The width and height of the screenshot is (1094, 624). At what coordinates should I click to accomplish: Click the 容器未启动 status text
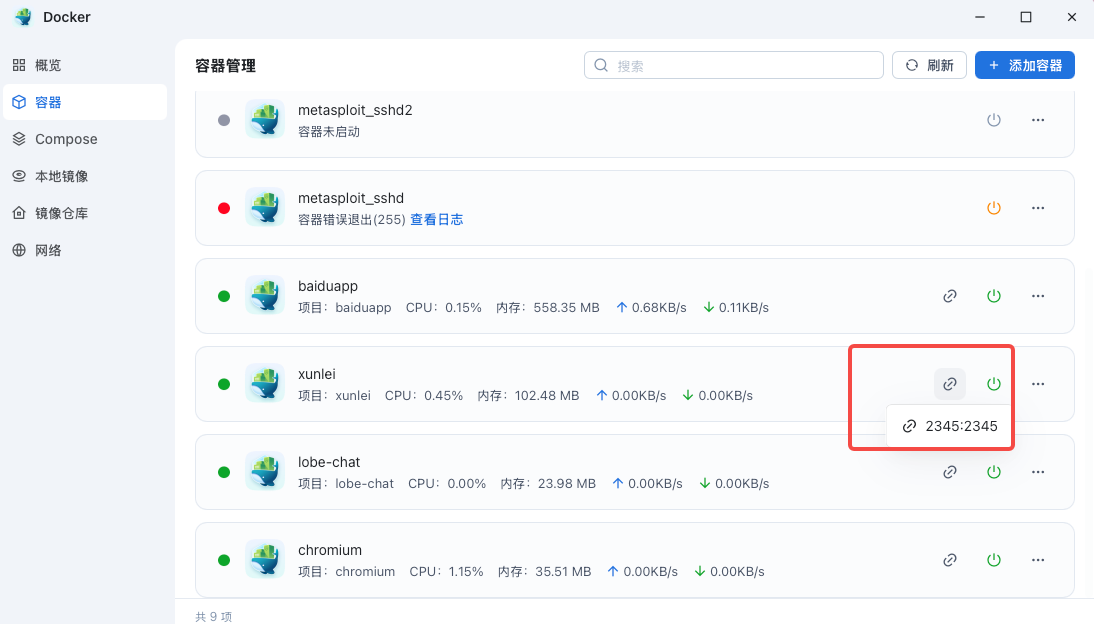pyautogui.click(x=329, y=131)
